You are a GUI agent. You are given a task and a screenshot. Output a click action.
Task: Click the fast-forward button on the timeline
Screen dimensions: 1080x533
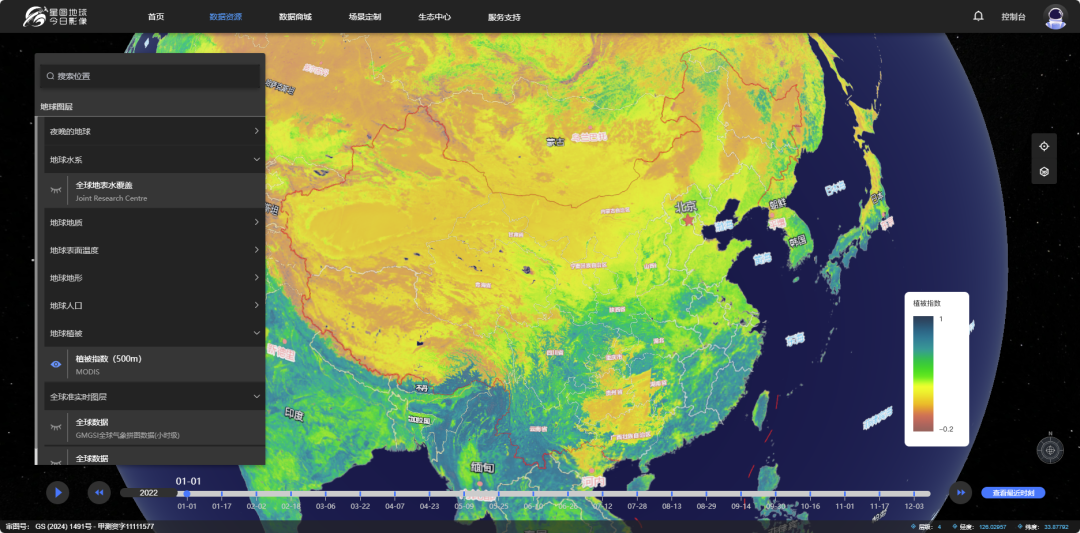tap(960, 492)
